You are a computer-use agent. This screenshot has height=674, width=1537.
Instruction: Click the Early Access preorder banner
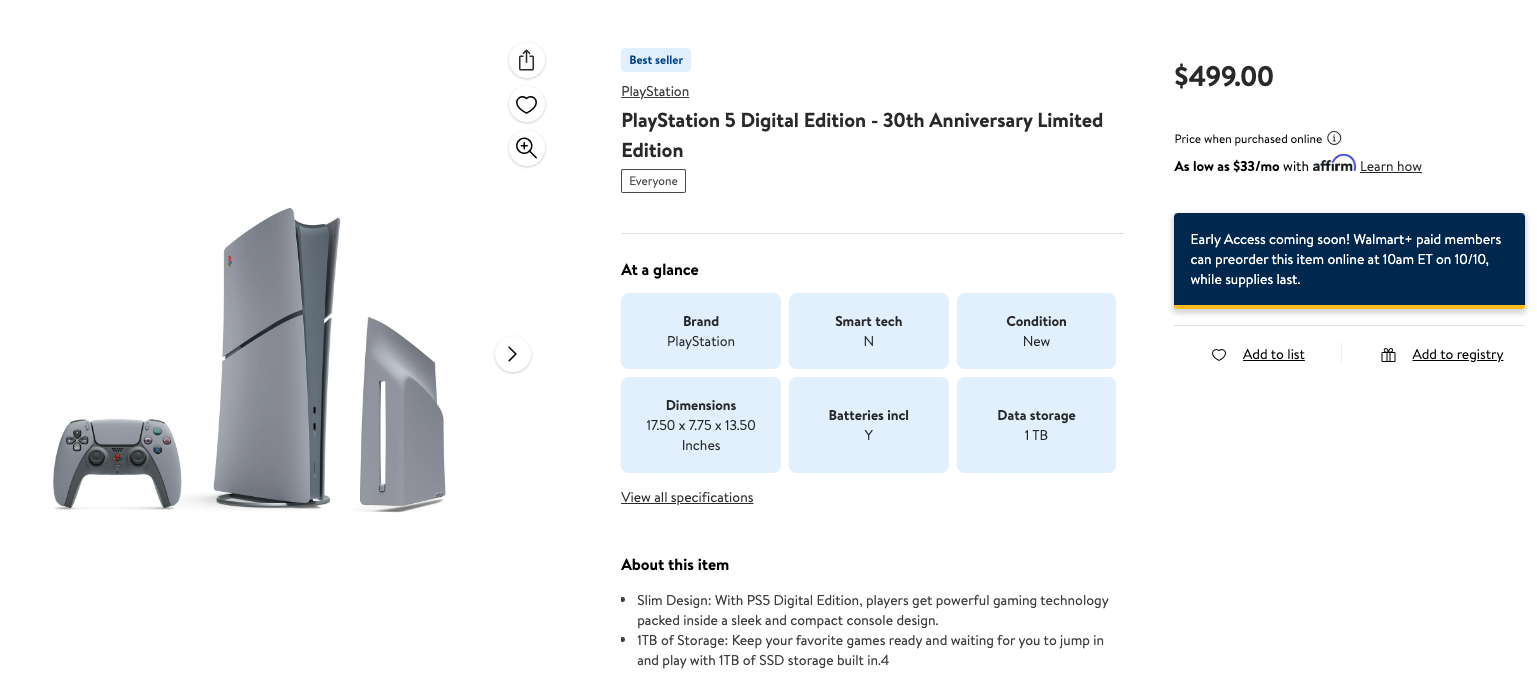pos(1349,258)
